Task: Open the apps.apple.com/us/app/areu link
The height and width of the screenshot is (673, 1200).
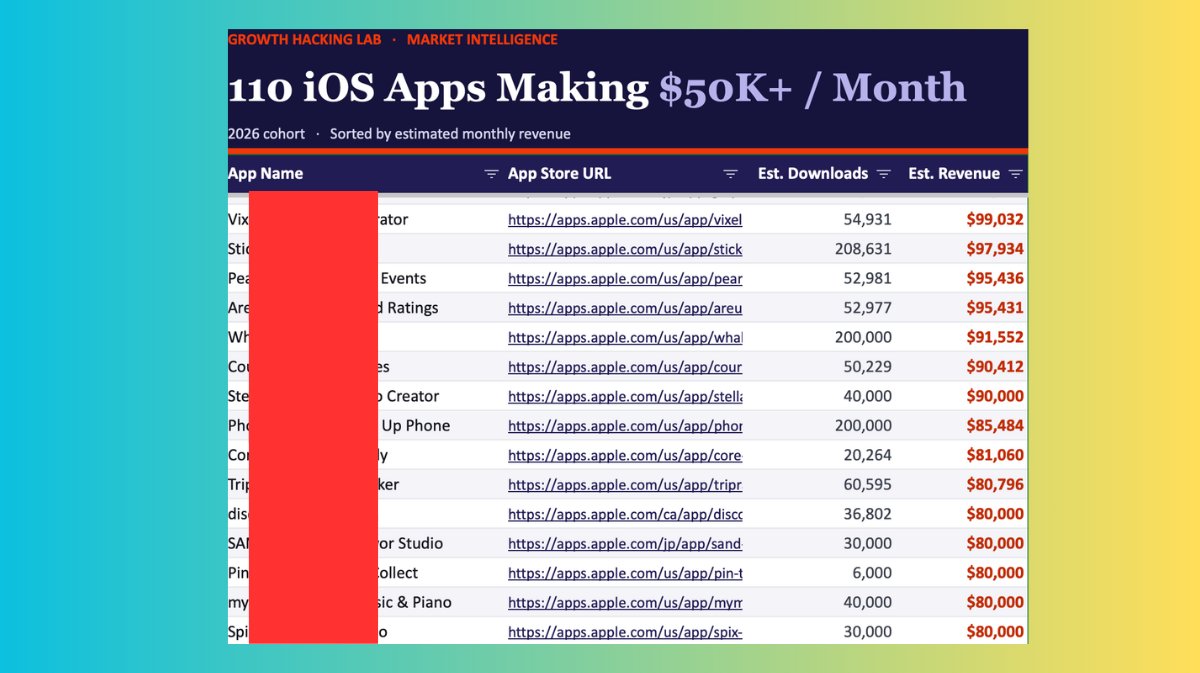Action: [x=625, y=308]
